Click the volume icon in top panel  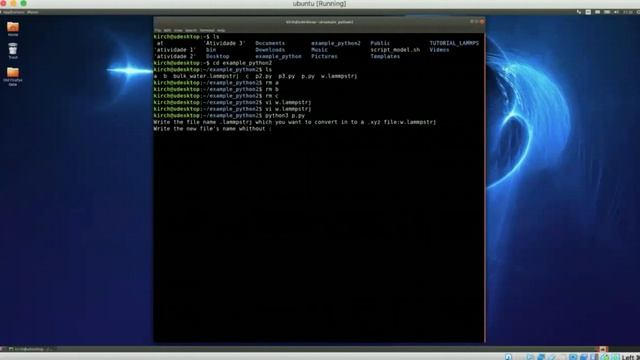pyautogui.click(x=616, y=12)
